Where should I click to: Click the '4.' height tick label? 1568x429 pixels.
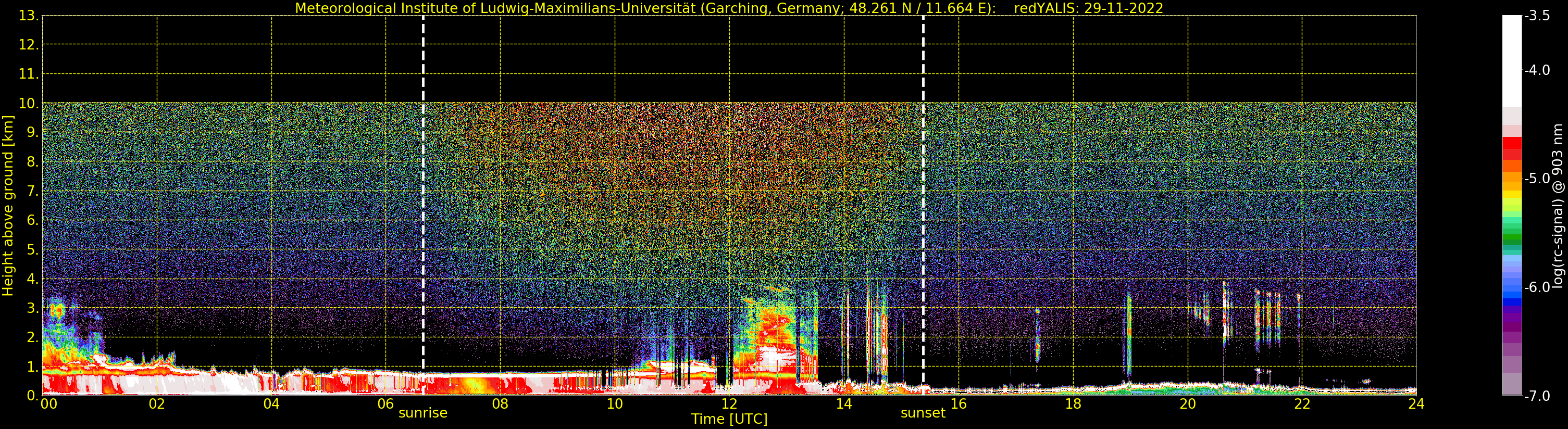coord(33,279)
